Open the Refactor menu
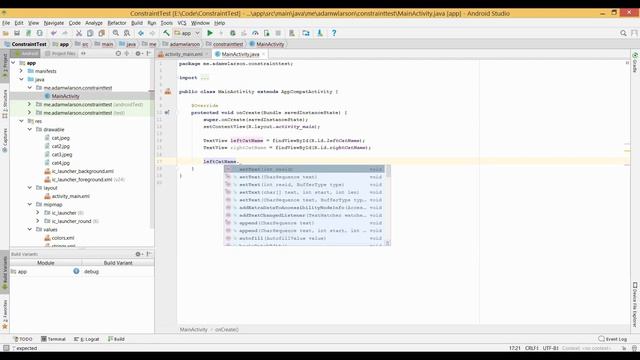 coord(117,23)
